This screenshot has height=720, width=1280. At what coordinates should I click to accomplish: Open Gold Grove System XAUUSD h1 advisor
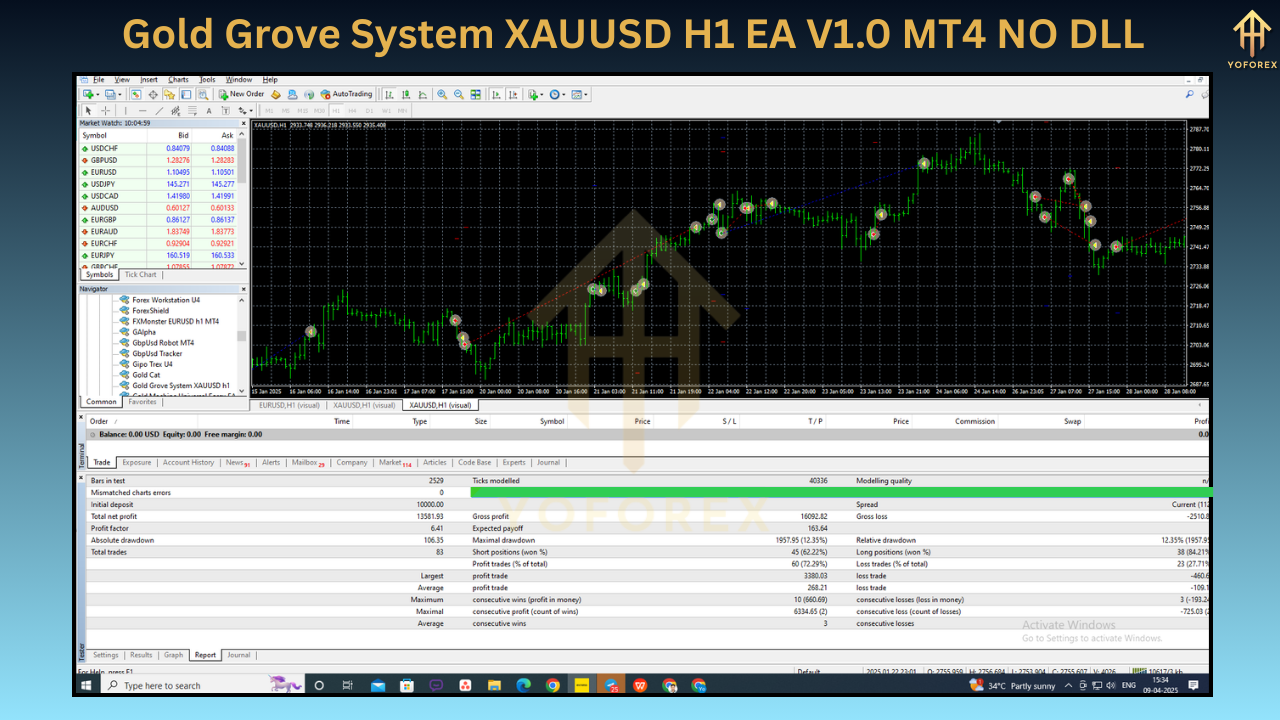180,385
